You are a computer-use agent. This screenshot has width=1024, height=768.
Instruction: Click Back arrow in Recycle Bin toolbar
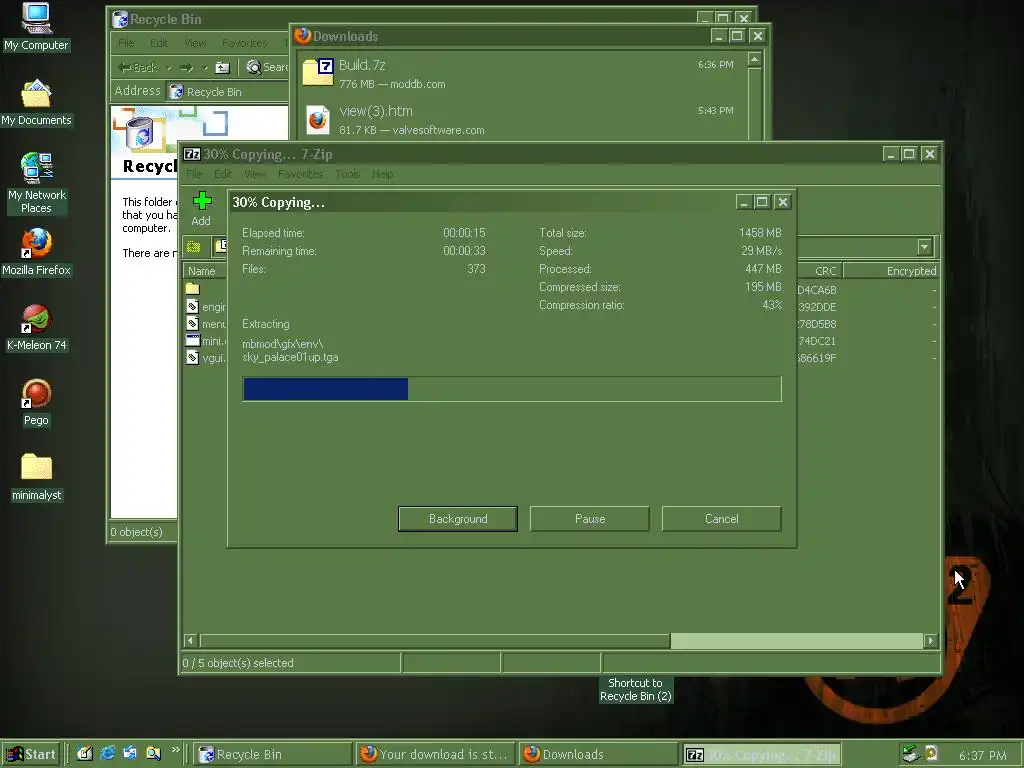coord(126,67)
